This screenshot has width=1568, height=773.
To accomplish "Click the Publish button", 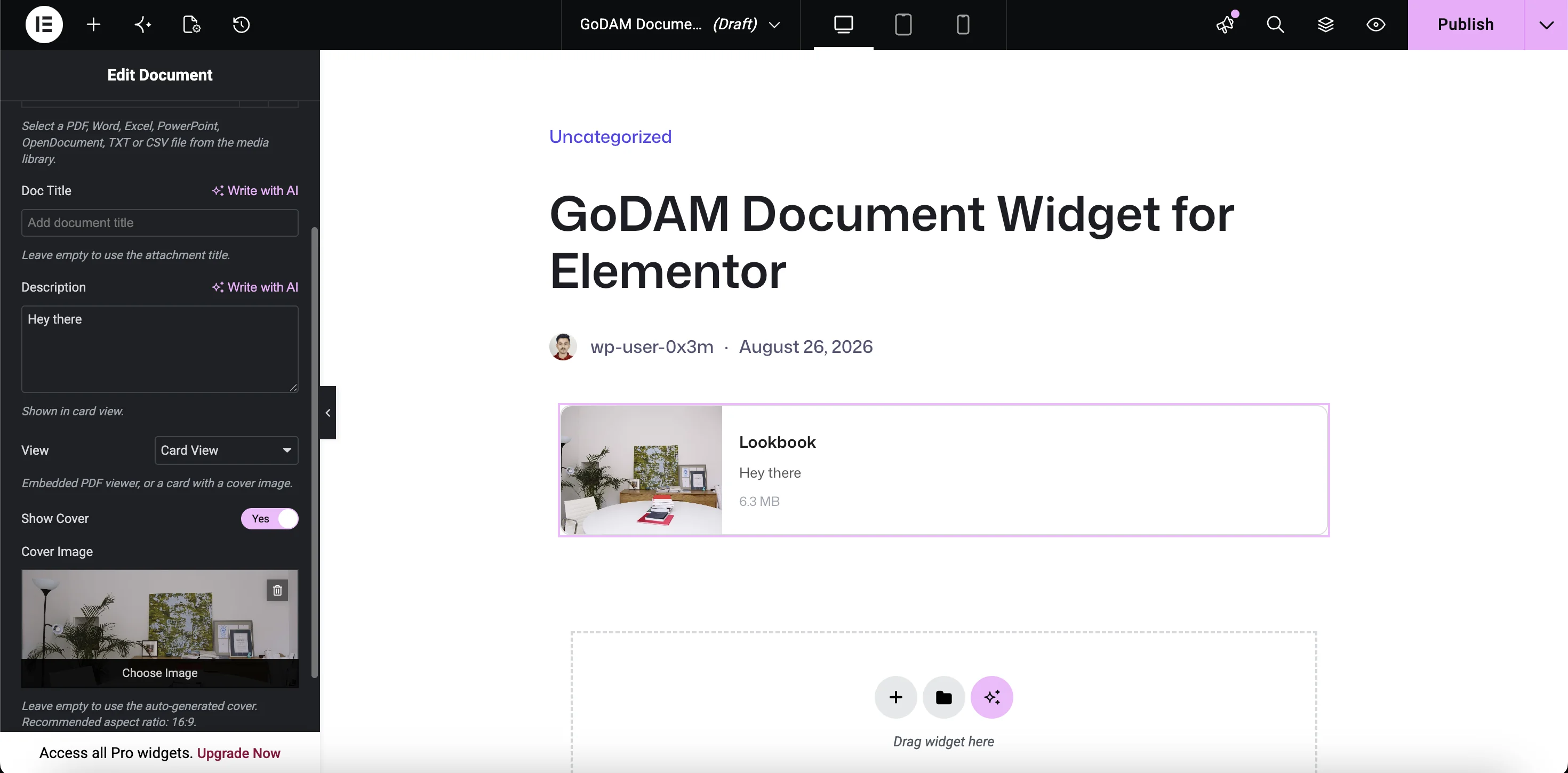I will click(x=1466, y=25).
